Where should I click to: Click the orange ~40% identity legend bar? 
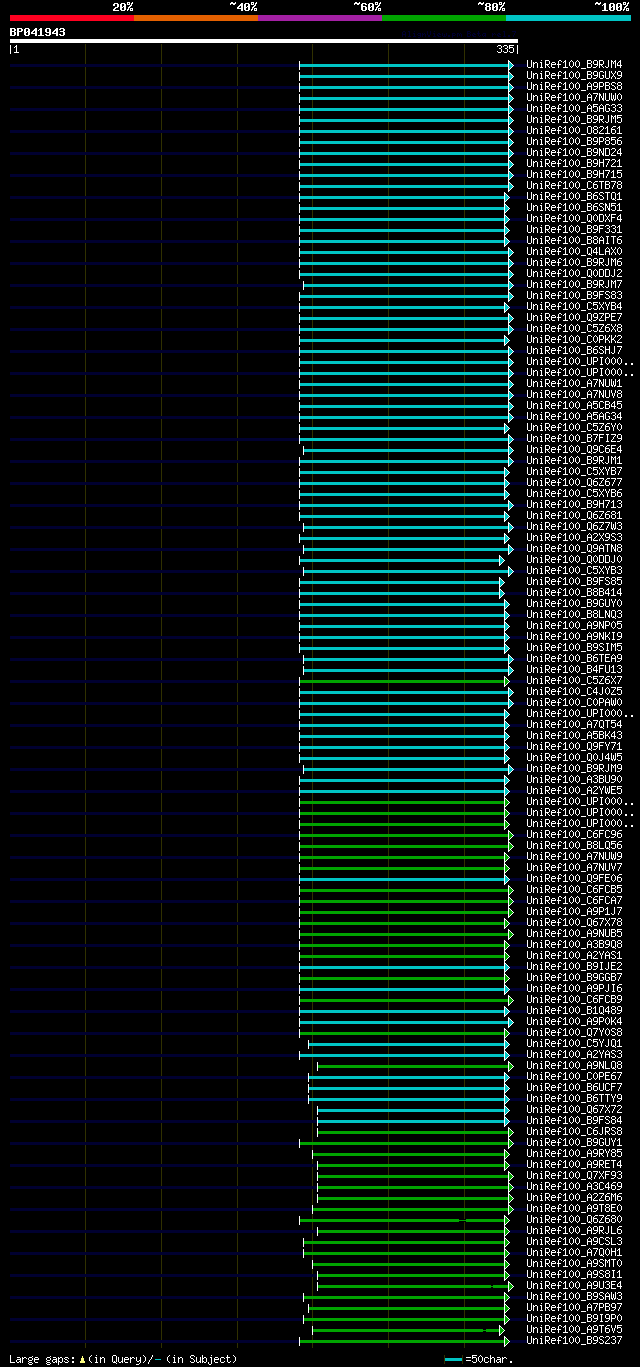coord(196,18)
